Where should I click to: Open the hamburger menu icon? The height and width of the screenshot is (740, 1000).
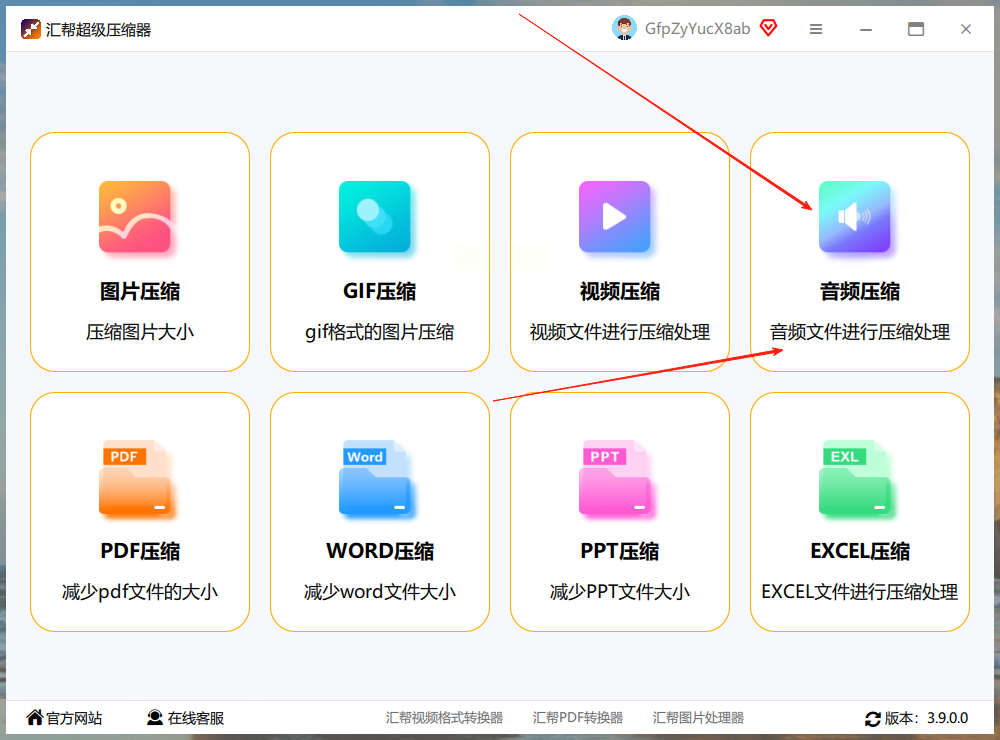(816, 29)
